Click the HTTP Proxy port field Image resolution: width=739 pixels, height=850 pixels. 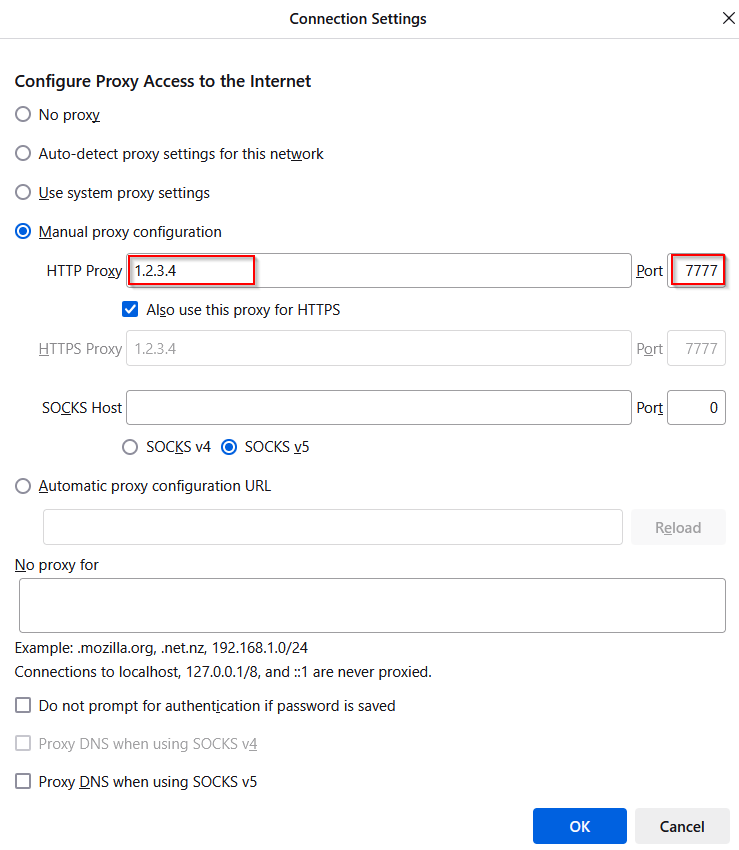[x=697, y=270]
